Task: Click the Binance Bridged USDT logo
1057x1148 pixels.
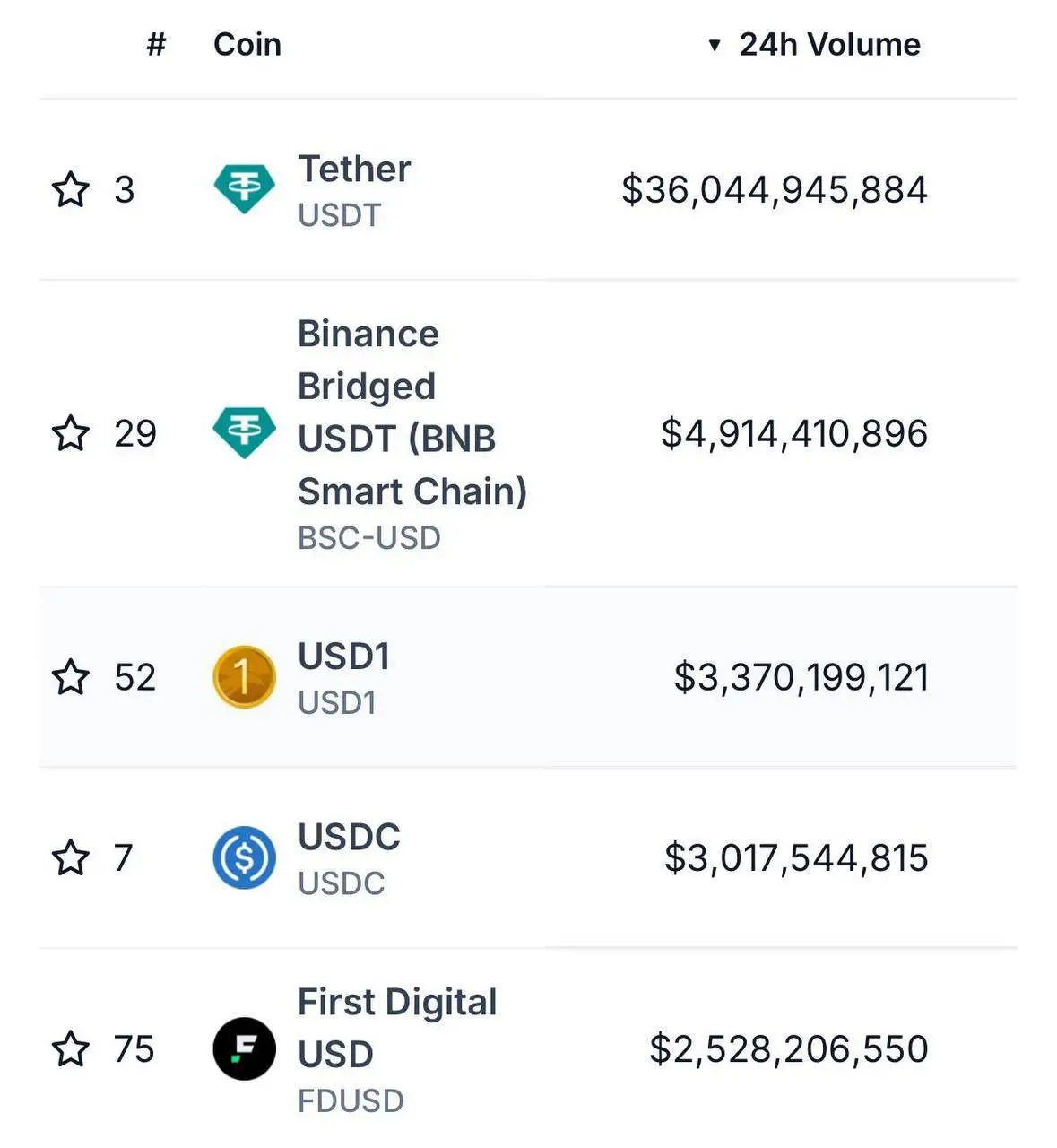Action: [244, 433]
